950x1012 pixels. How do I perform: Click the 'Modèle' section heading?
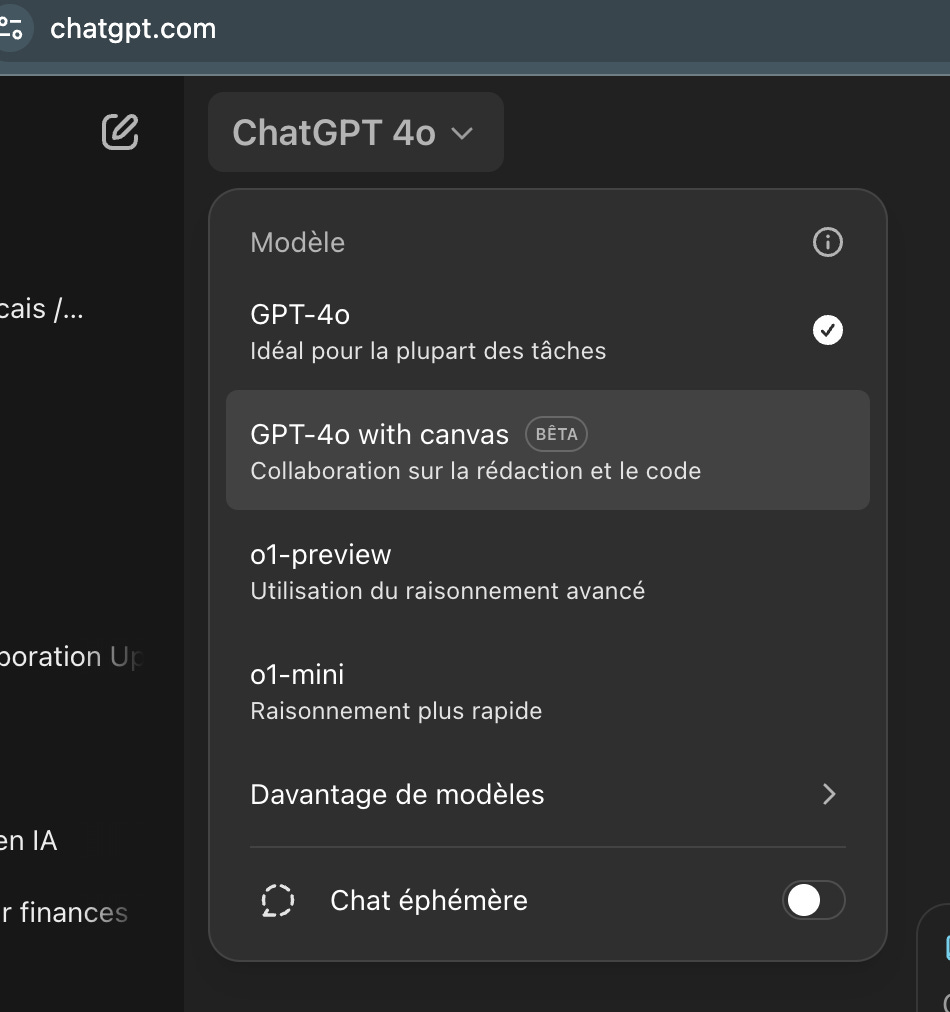pyautogui.click(x=298, y=243)
